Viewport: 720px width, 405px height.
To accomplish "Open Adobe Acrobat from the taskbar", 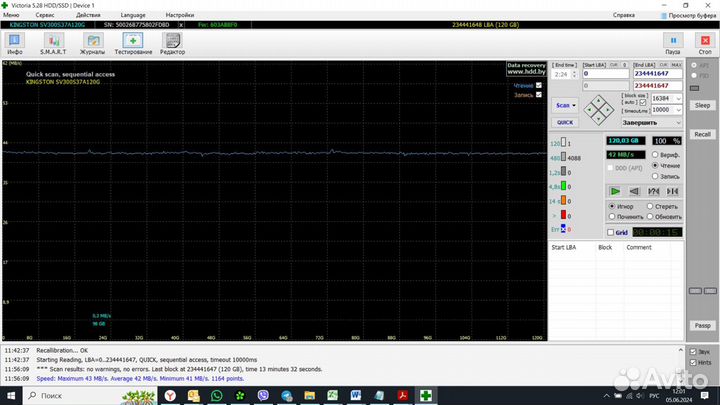I will (x=403, y=395).
